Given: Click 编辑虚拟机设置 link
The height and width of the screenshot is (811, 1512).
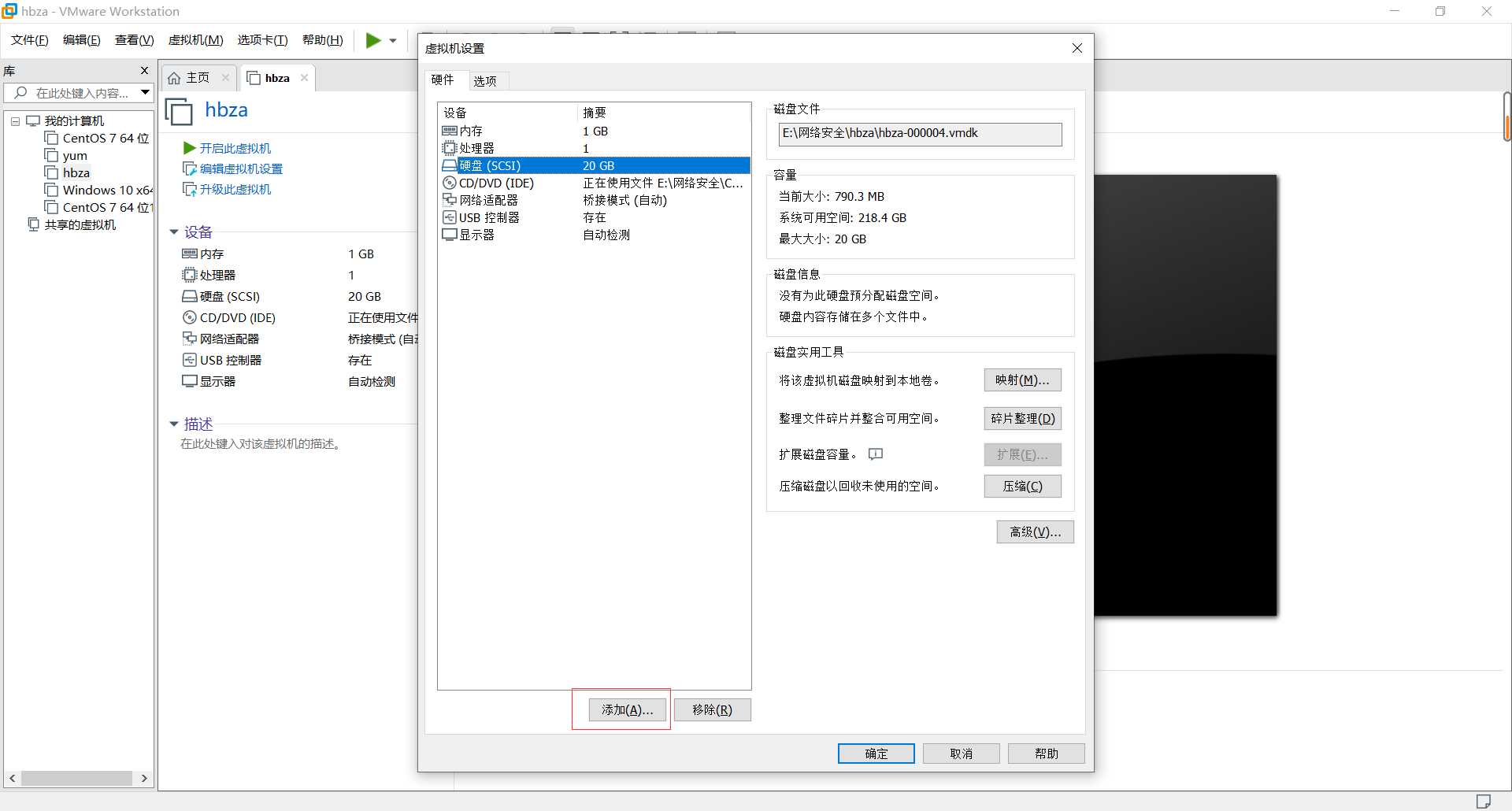Looking at the screenshot, I should [x=232, y=168].
